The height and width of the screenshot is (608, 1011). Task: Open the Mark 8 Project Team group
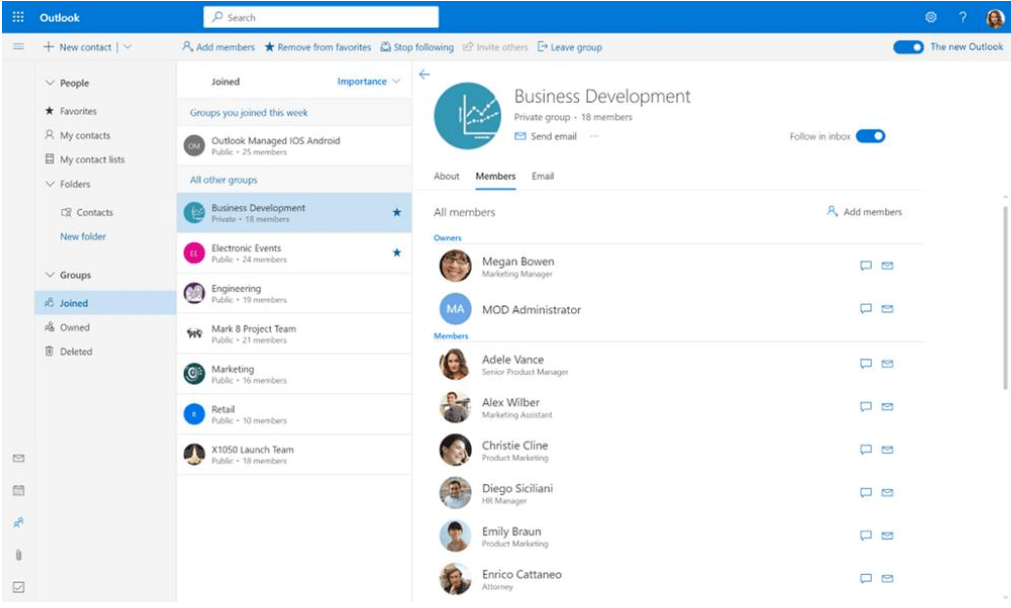point(294,333)
